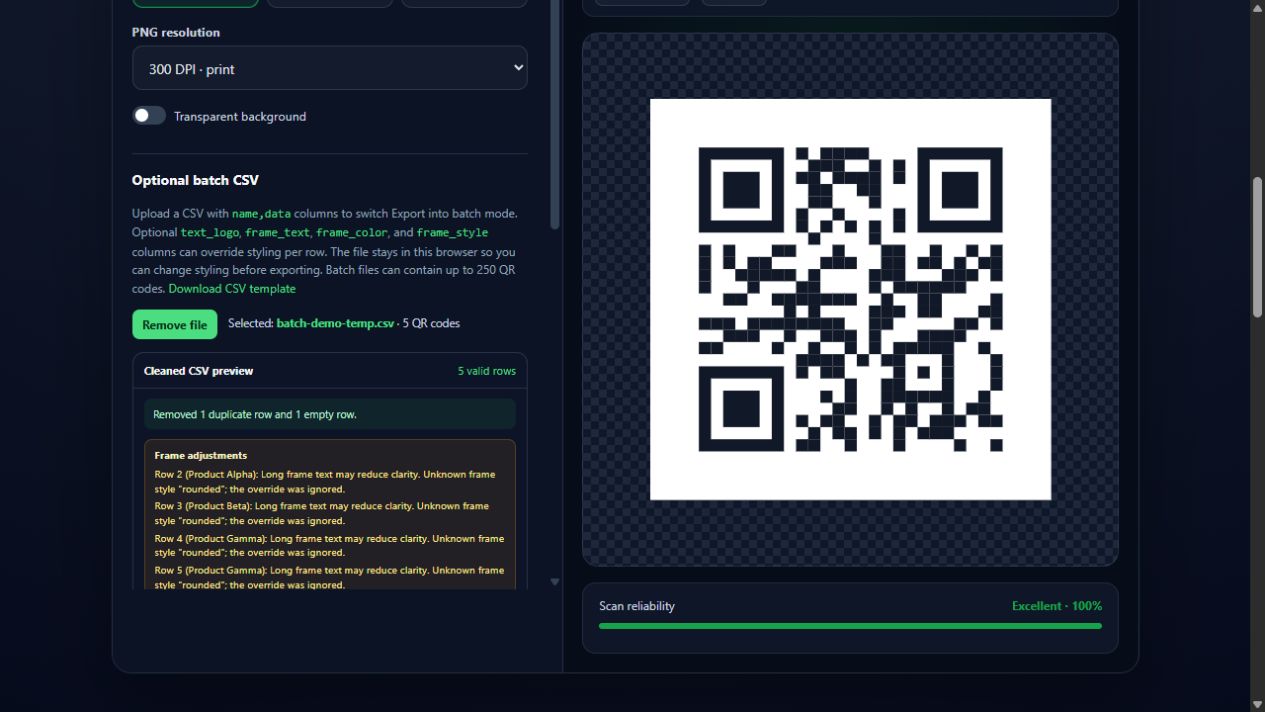
Task: Click the page scrollbar down arrow
Action: click(1257, 704)
